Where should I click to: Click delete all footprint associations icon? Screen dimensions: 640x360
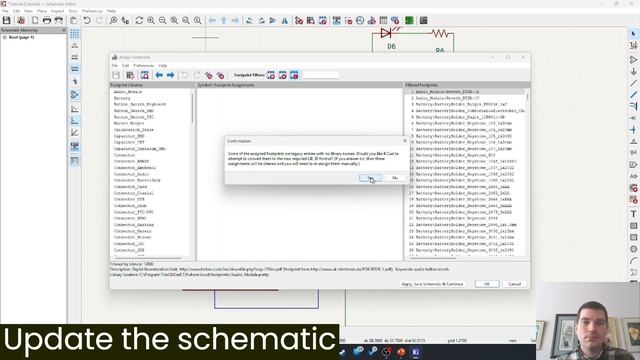click(x=220, y=75)
